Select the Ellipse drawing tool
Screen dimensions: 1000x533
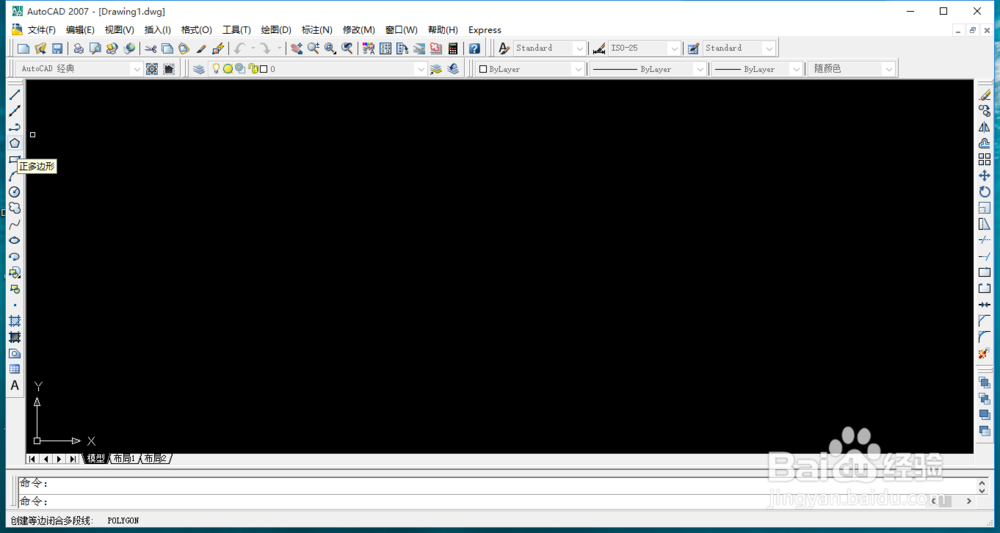[x=15, y=240]
